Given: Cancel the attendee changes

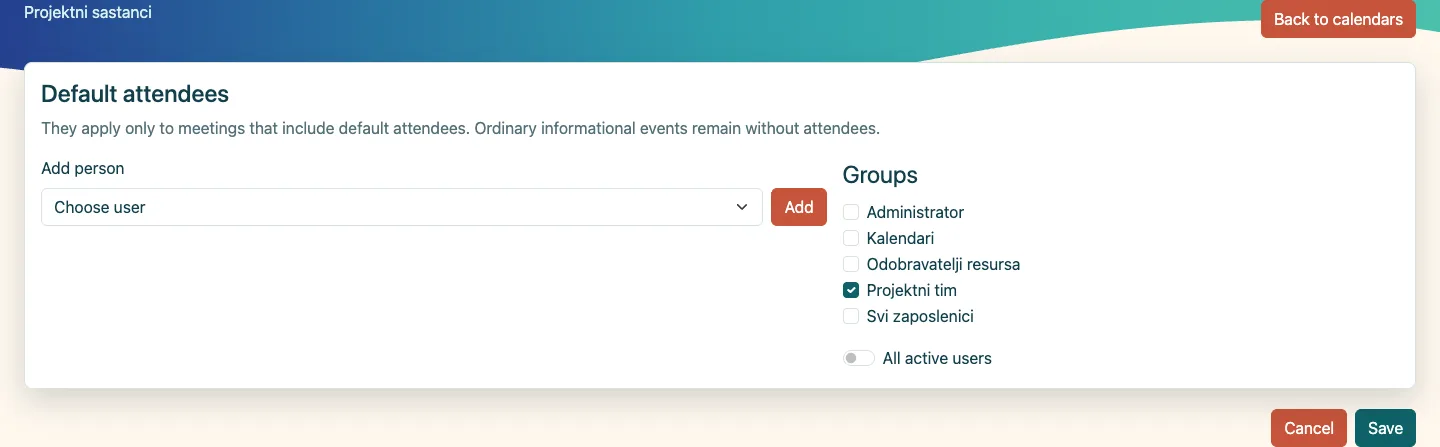Looking at the screenshot, I should (1309, 428).
